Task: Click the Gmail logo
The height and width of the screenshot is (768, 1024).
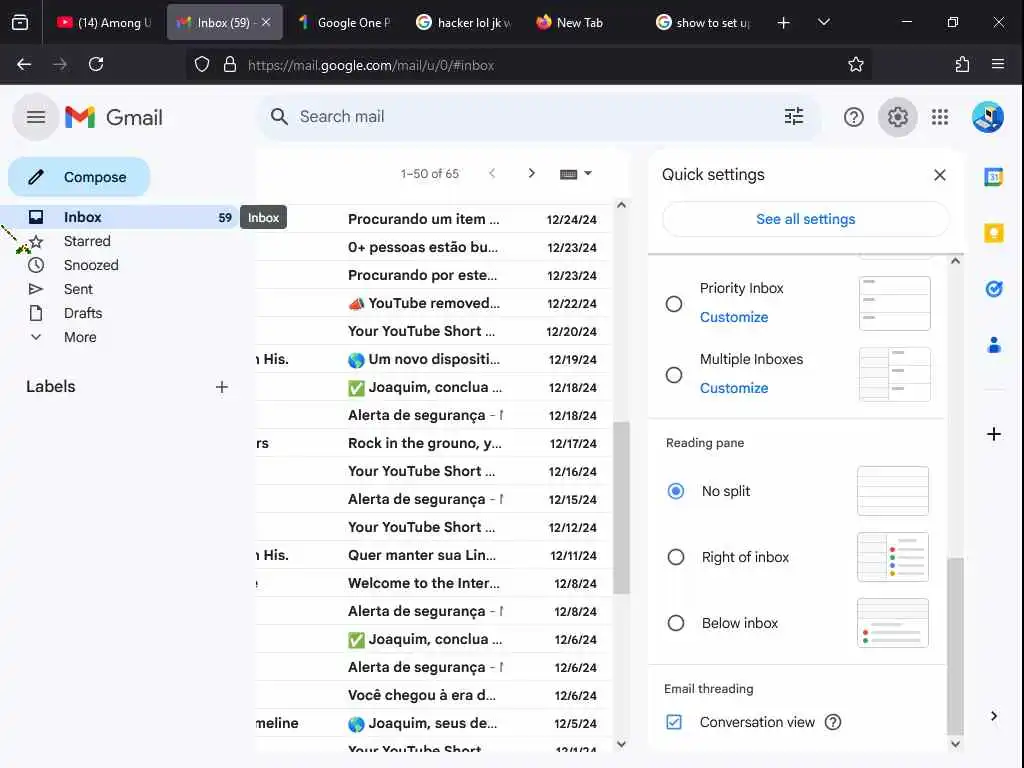Action: coord(114,118)
